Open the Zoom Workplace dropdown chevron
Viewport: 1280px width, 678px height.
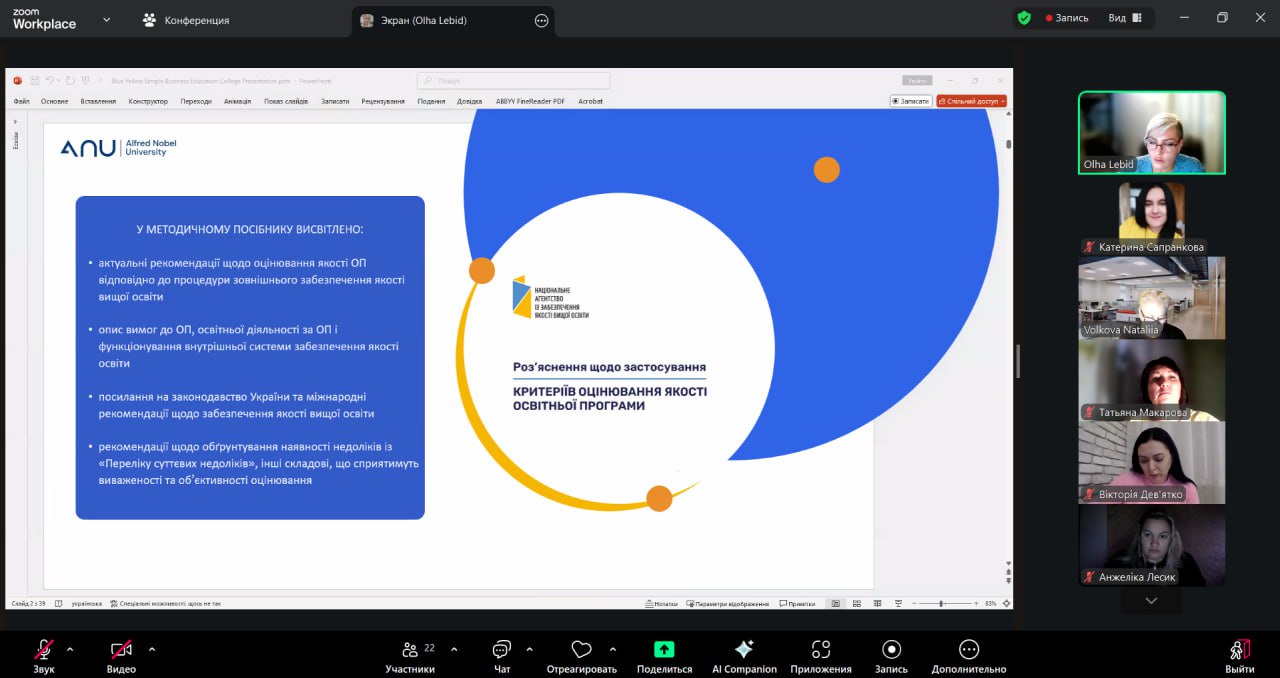pos(107,19)
